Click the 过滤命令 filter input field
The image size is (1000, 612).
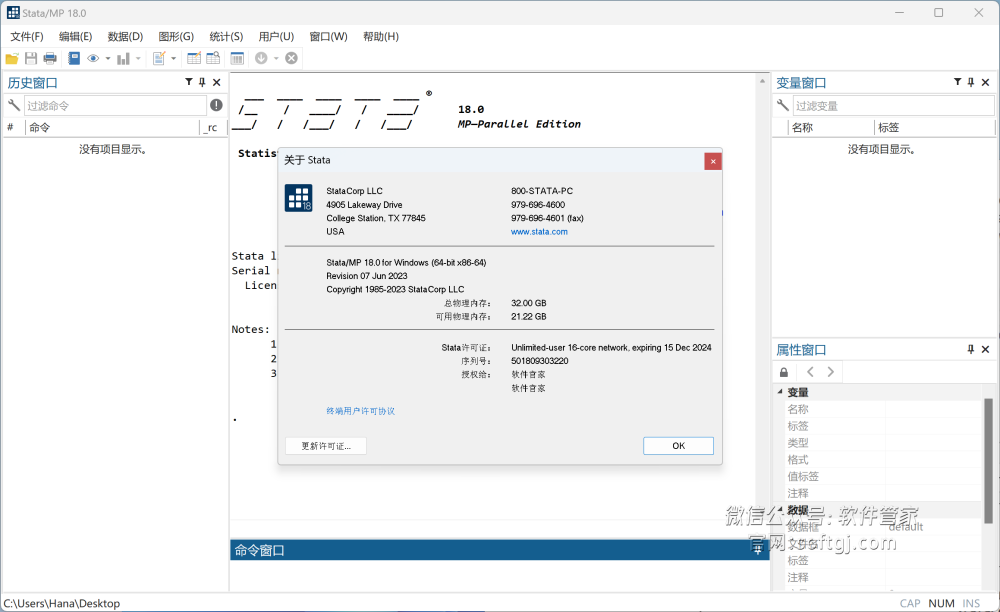[x=115, y=105]
